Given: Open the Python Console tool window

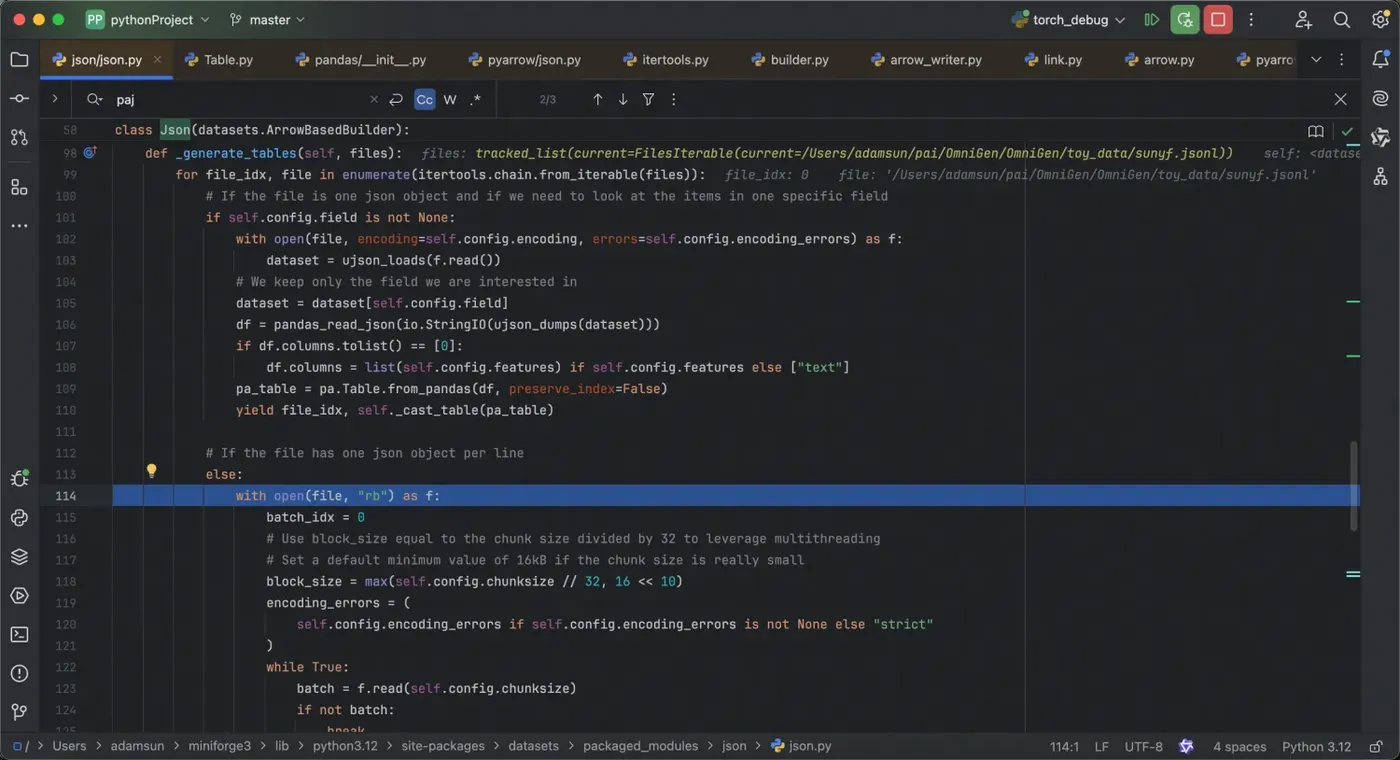Looking at the screenshot, I should pyautogui.click(x=19, y=517).
